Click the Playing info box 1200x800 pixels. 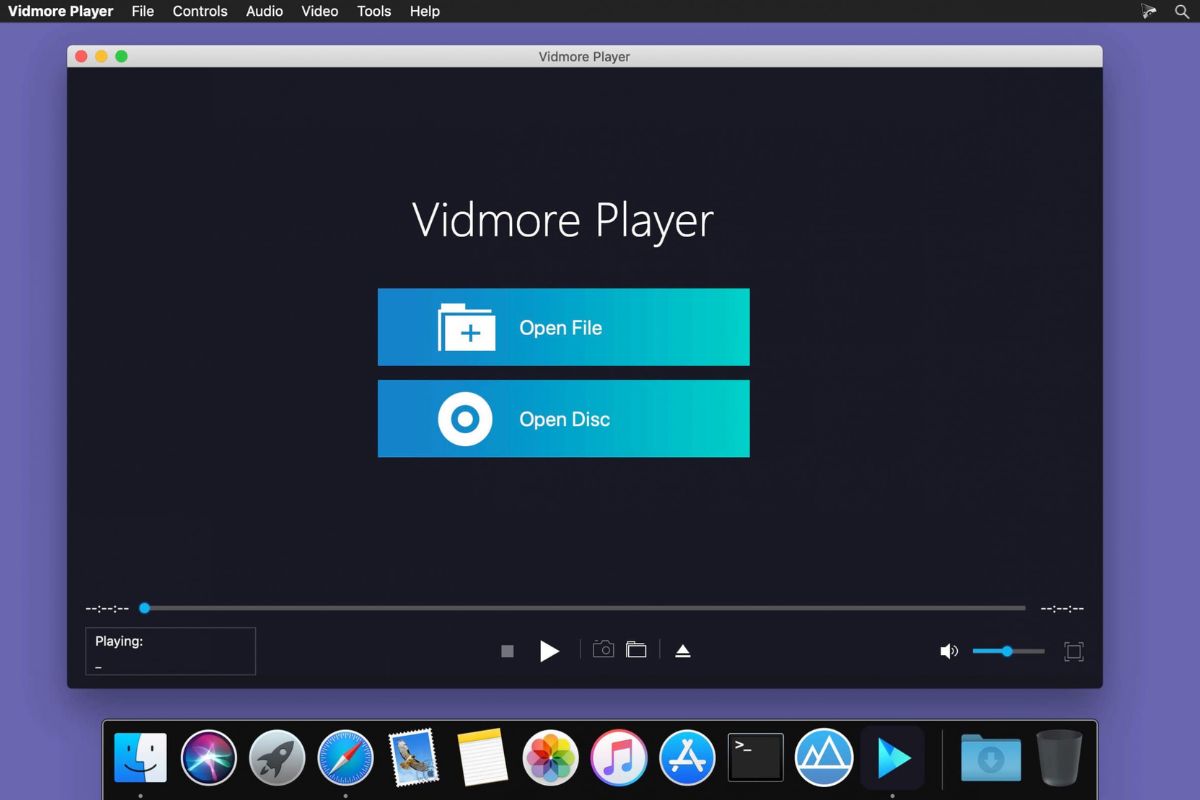pyautogui.click(x=170, y=651)
